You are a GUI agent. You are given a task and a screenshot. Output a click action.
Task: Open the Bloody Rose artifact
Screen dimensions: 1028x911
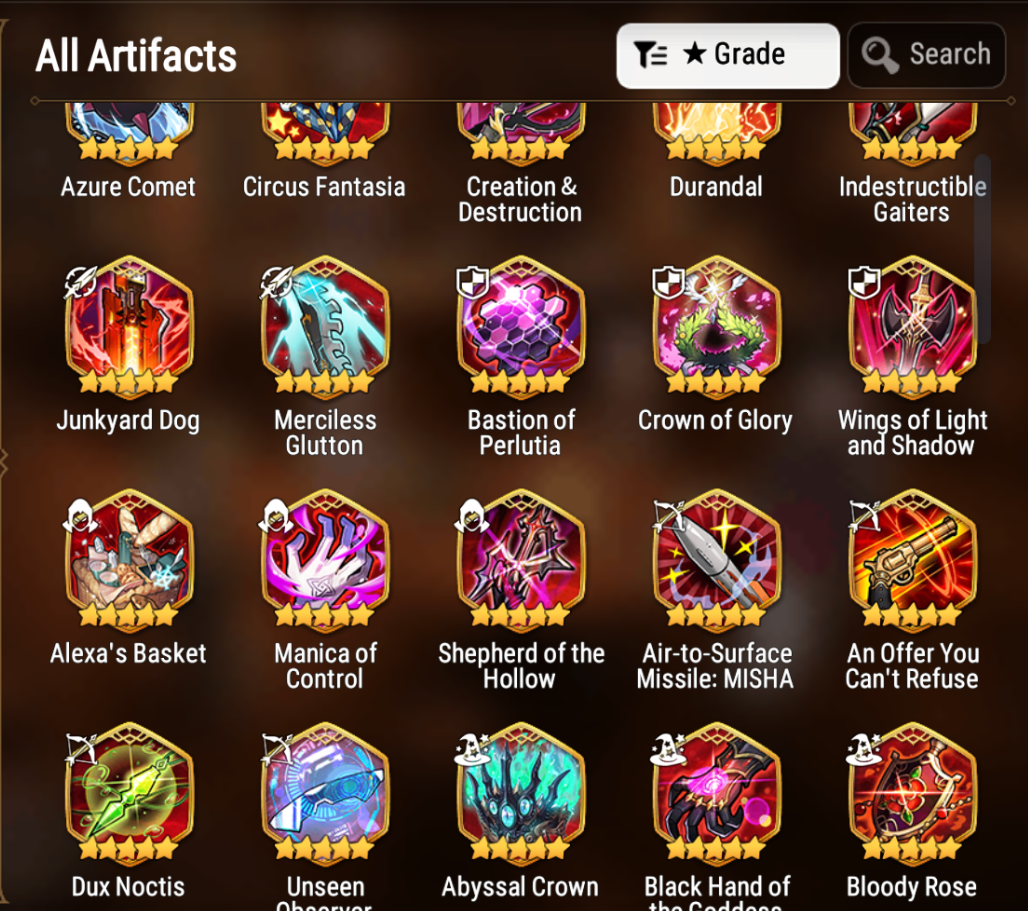pyautogui.click(x=912, y=793)
